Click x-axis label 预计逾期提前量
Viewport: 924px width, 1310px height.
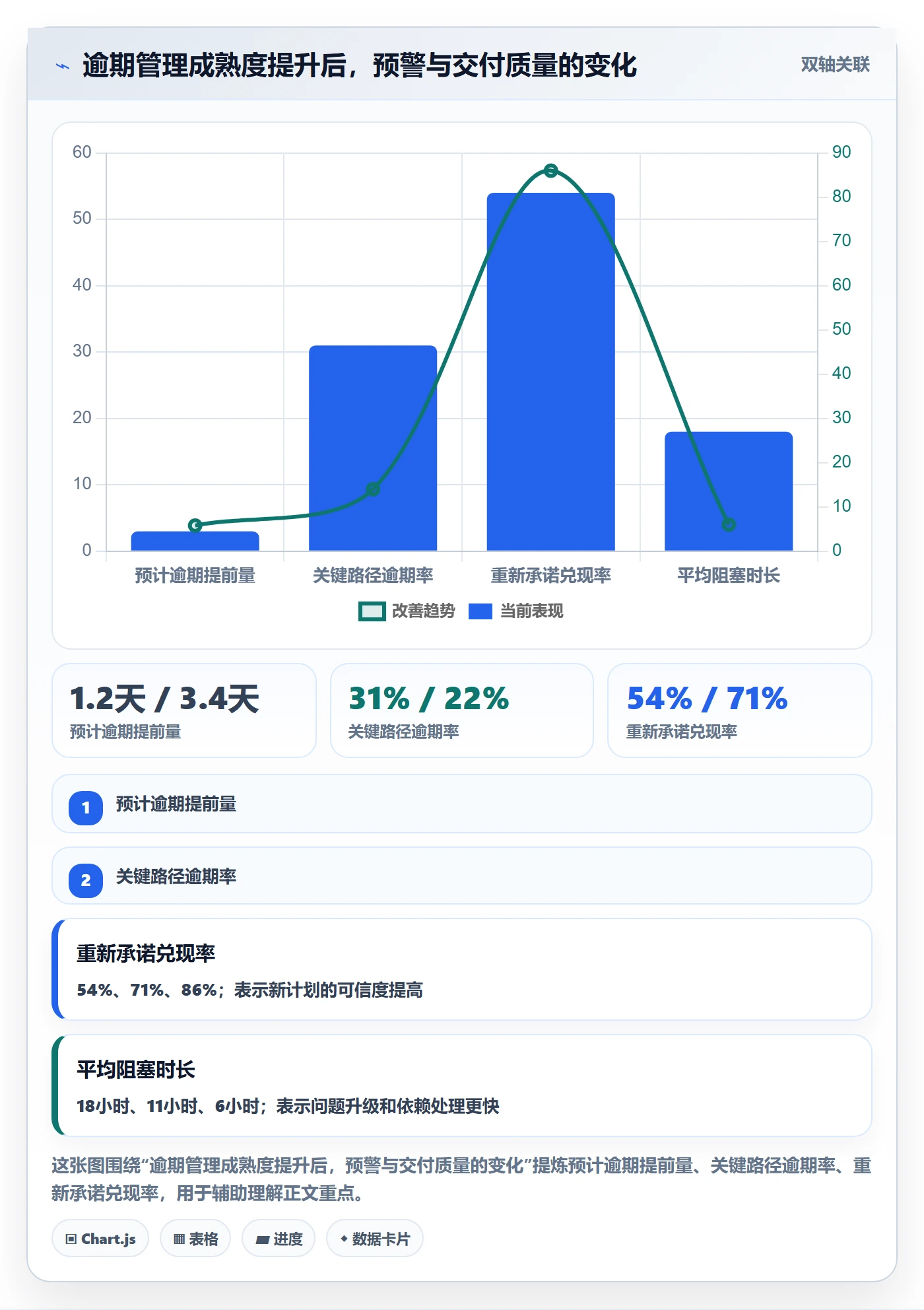[195, 576]
